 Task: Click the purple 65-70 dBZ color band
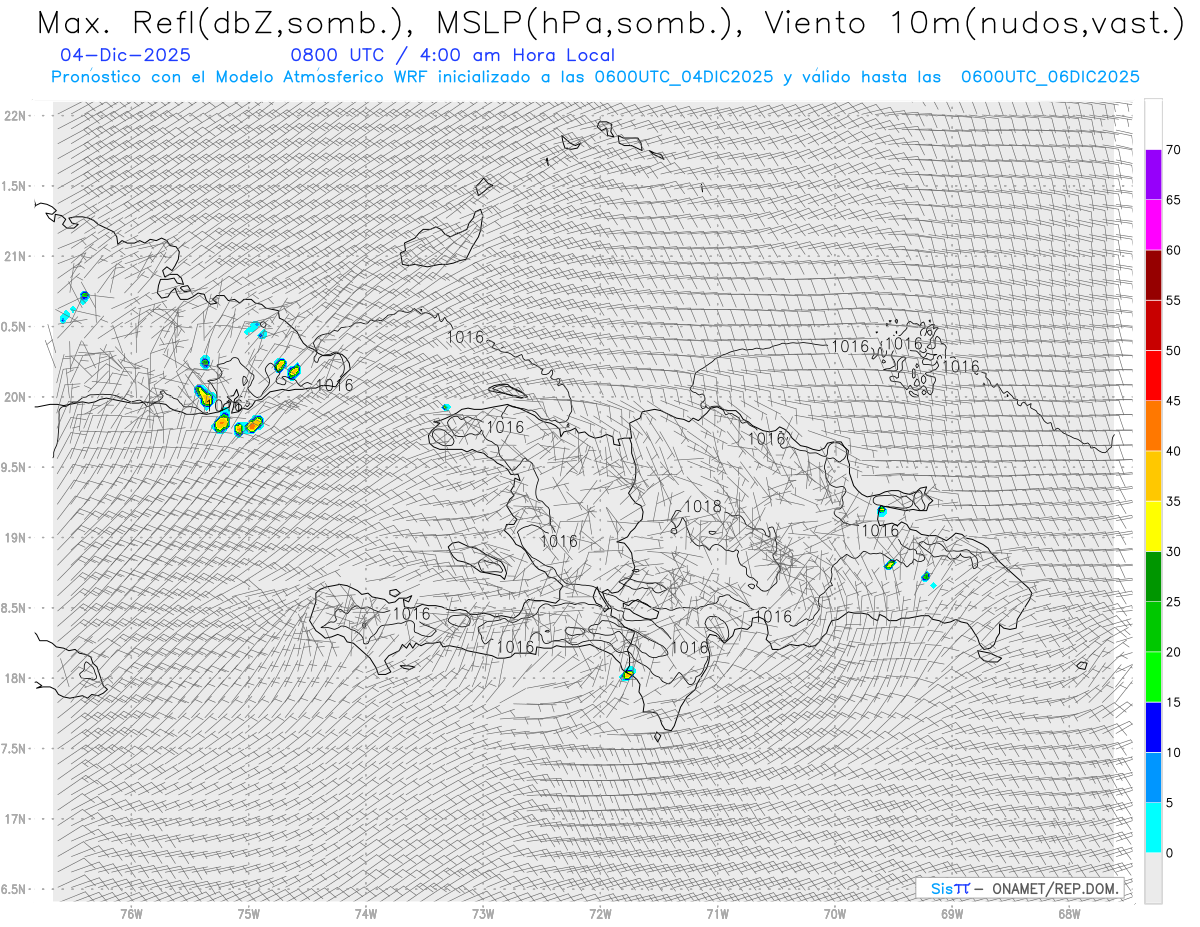[x=1153, y=175]
